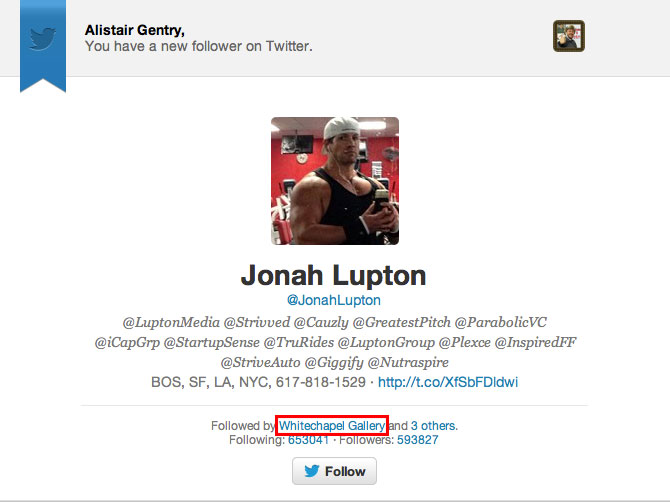
Task: Open the @Nutraspire mention
Action: coord(408,362)
